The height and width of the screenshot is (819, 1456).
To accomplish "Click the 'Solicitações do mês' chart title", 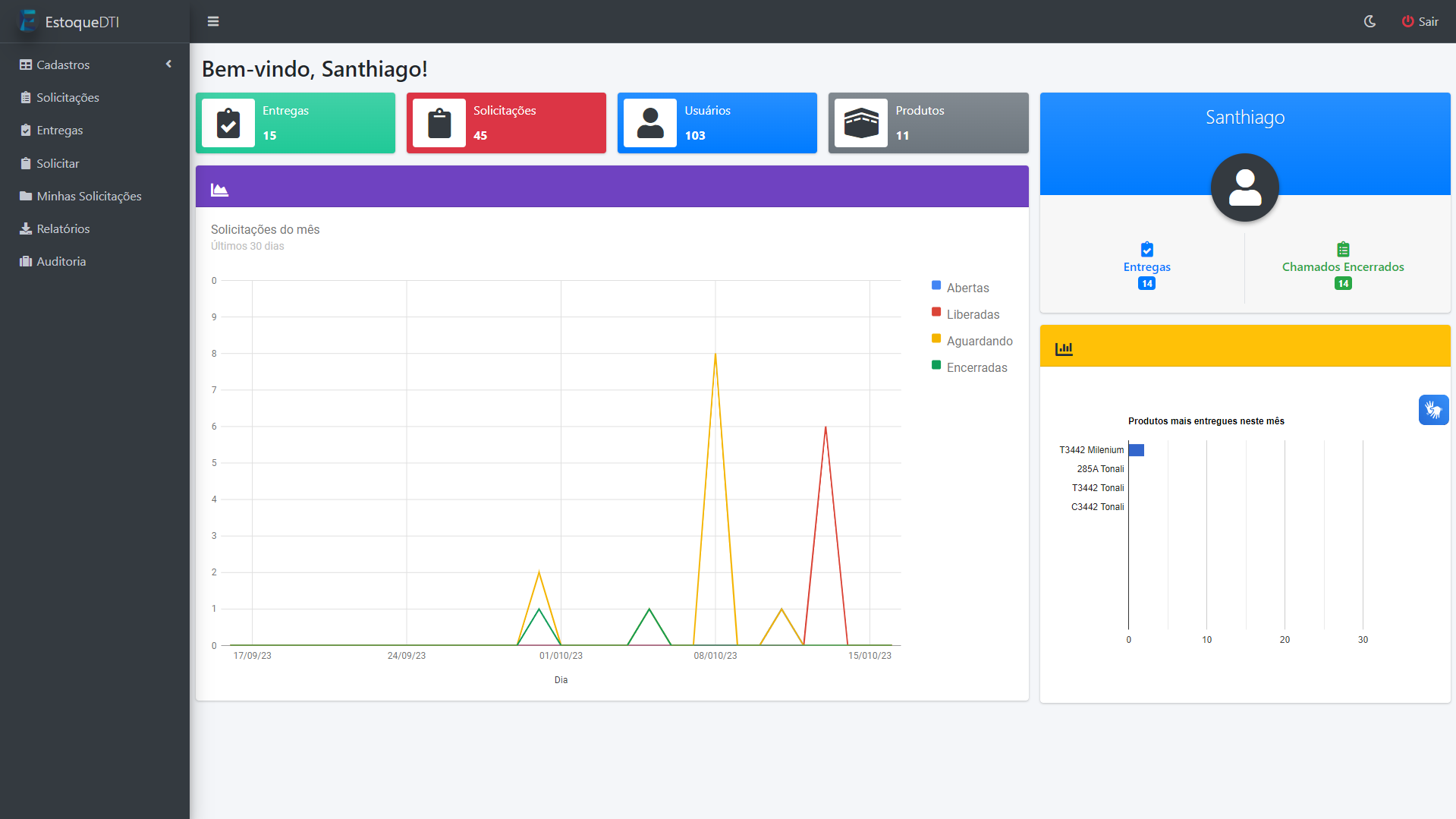I will (x=265, y=229).
